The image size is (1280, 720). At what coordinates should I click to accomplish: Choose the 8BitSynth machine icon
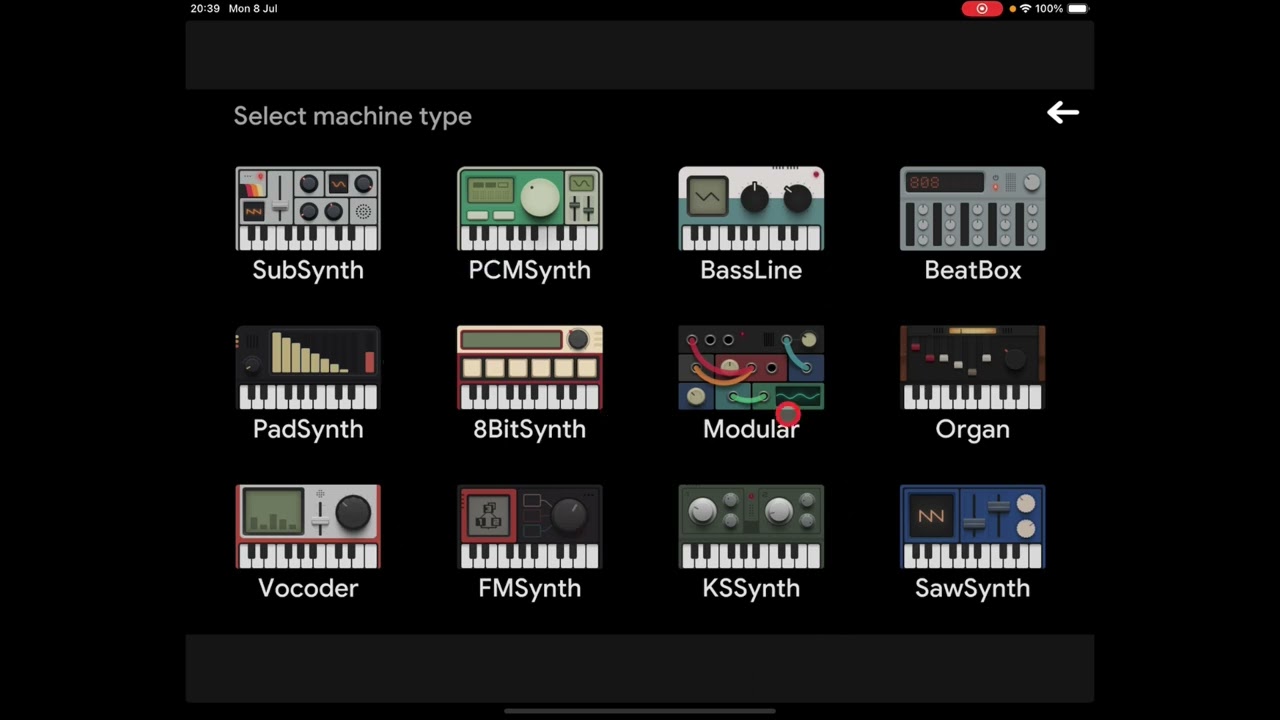(x=530, y=368)
